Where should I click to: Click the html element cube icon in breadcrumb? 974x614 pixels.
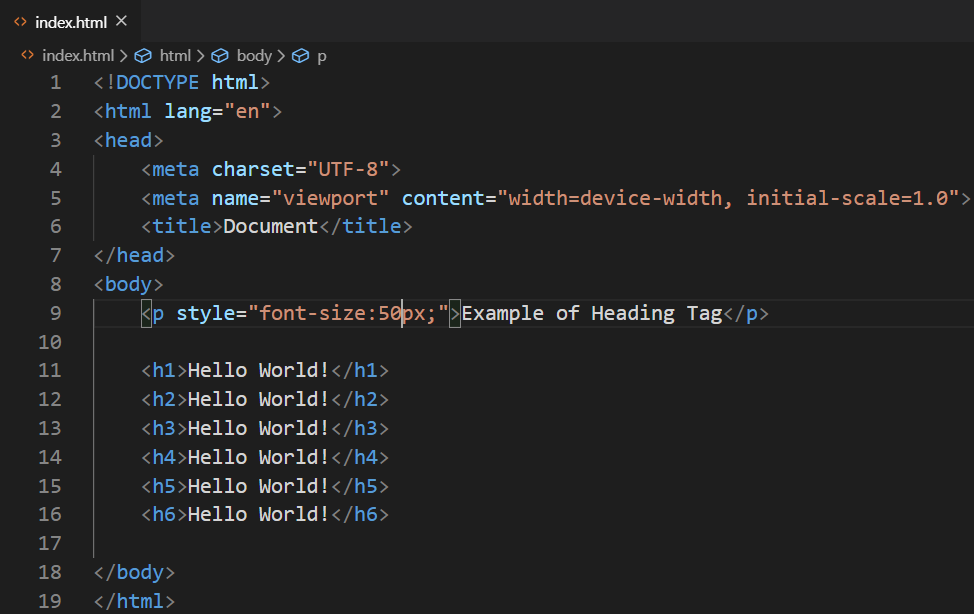[x=143, y=56]
